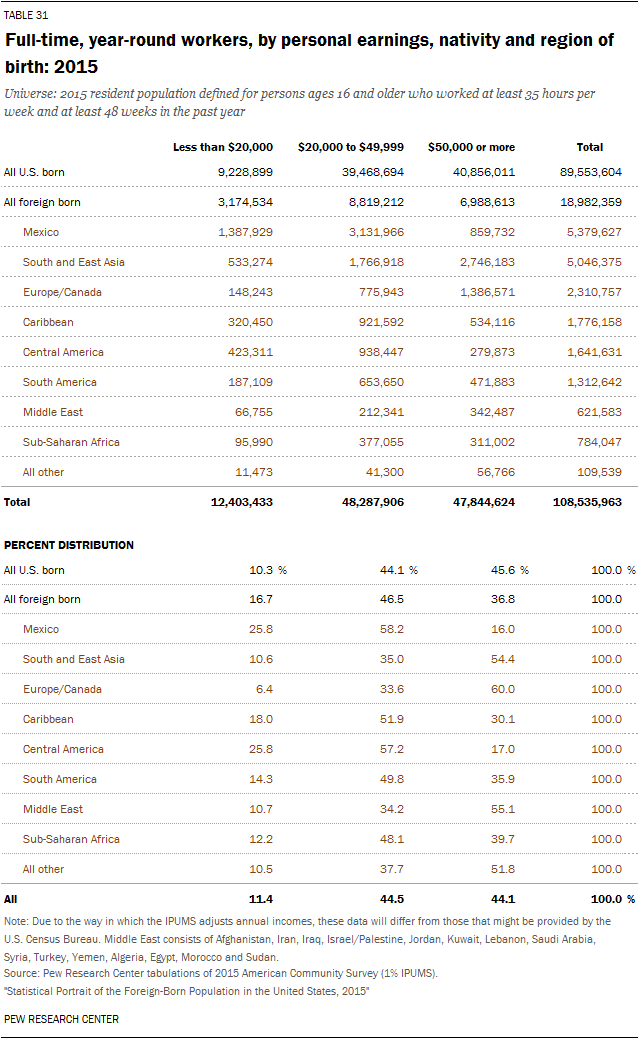Click South and East Asia value 2,746,183

(x=481, y=262)
